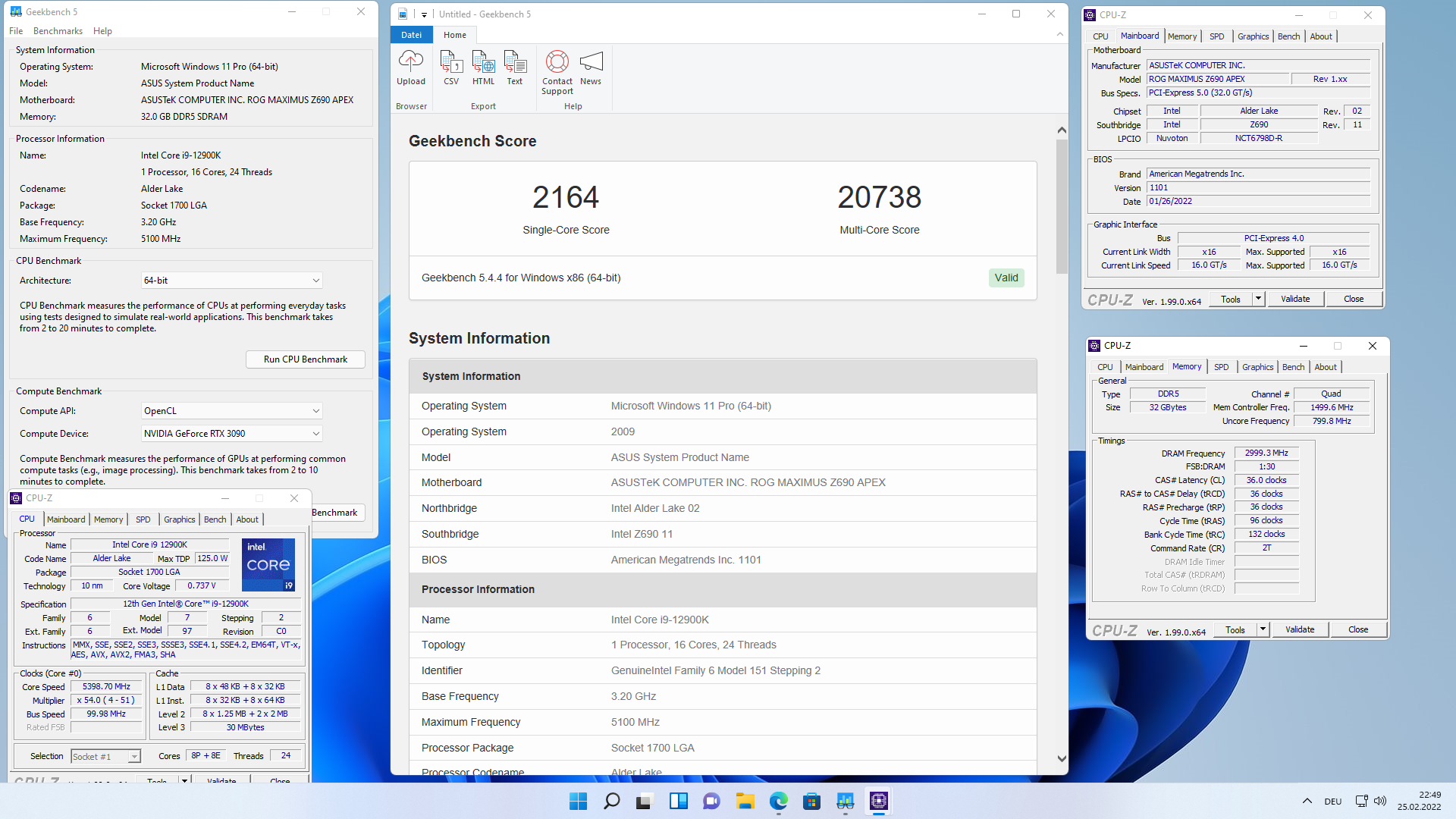This screenshot has width=1456, height=819.
Task: Click Validate in Mainboard CPU-Z window
Action: click(1295, 299)
